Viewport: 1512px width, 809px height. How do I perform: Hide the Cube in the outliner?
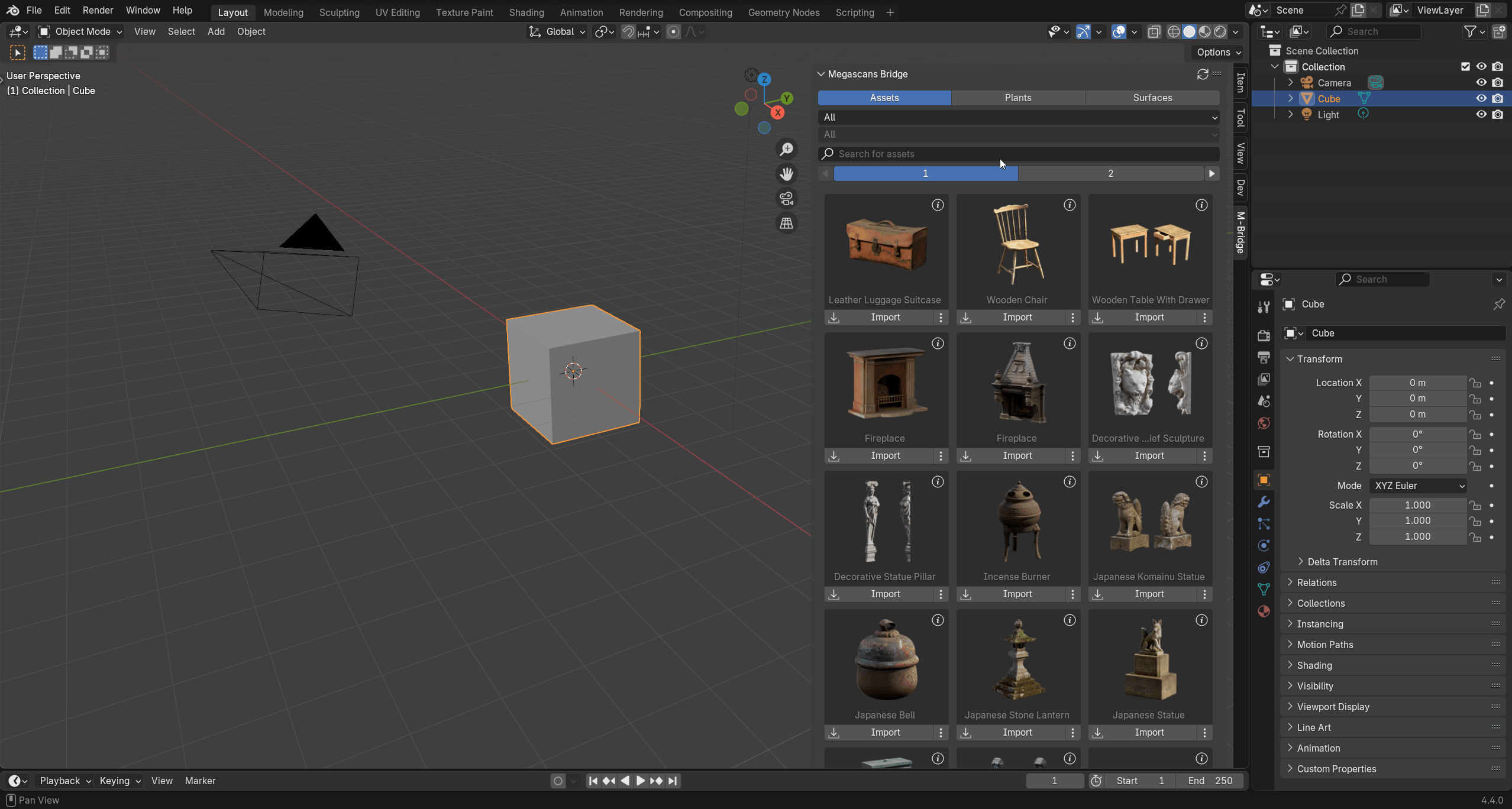coord(1481,99)
